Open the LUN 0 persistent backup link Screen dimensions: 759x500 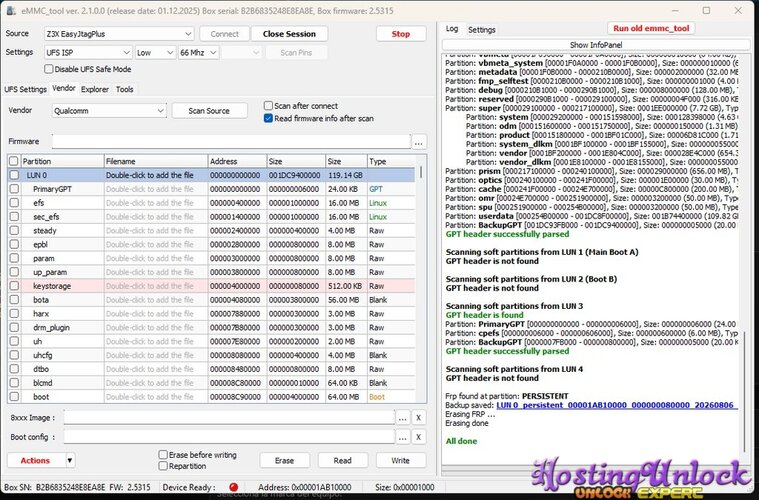pyautogui.click(x=617, y=405)
